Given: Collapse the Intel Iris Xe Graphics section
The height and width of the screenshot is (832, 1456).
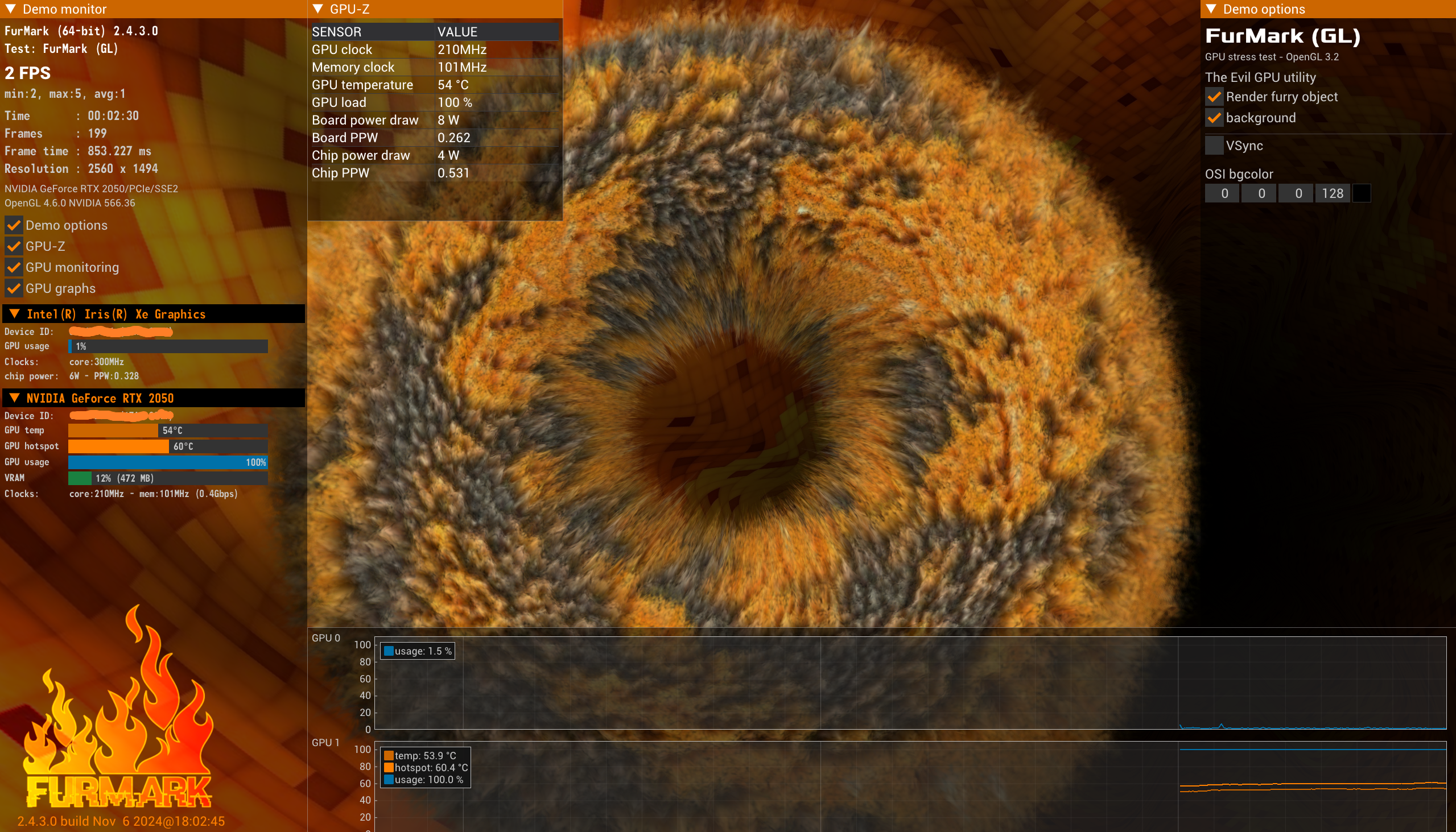Looking at the screenshot, I should pyautogui.click(x=15, y=314).
